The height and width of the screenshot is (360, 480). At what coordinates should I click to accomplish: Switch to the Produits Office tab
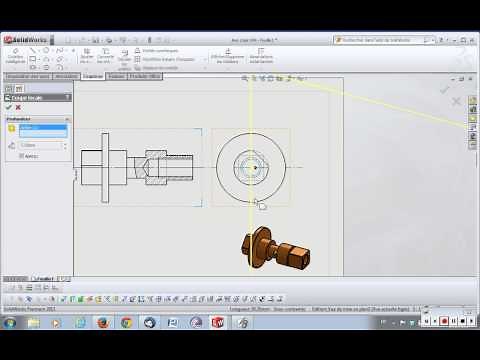pos(145,76)
